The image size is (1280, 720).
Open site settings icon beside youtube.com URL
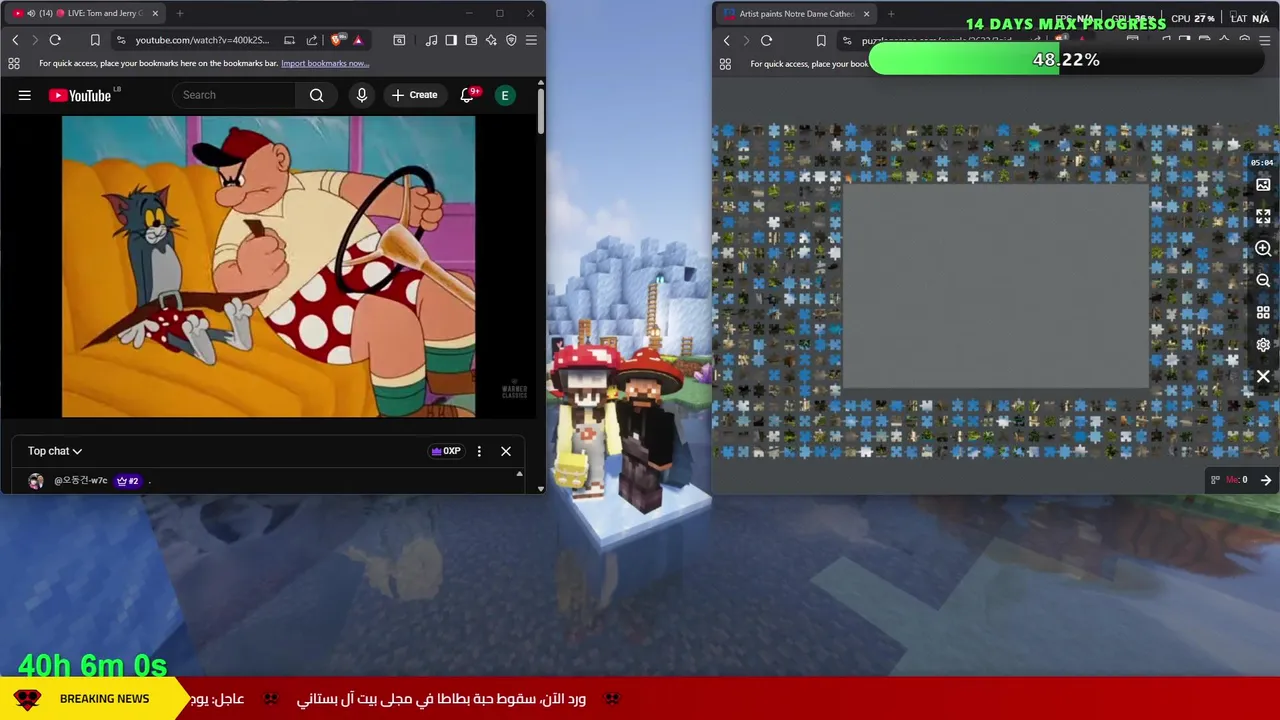coord(121,40)
